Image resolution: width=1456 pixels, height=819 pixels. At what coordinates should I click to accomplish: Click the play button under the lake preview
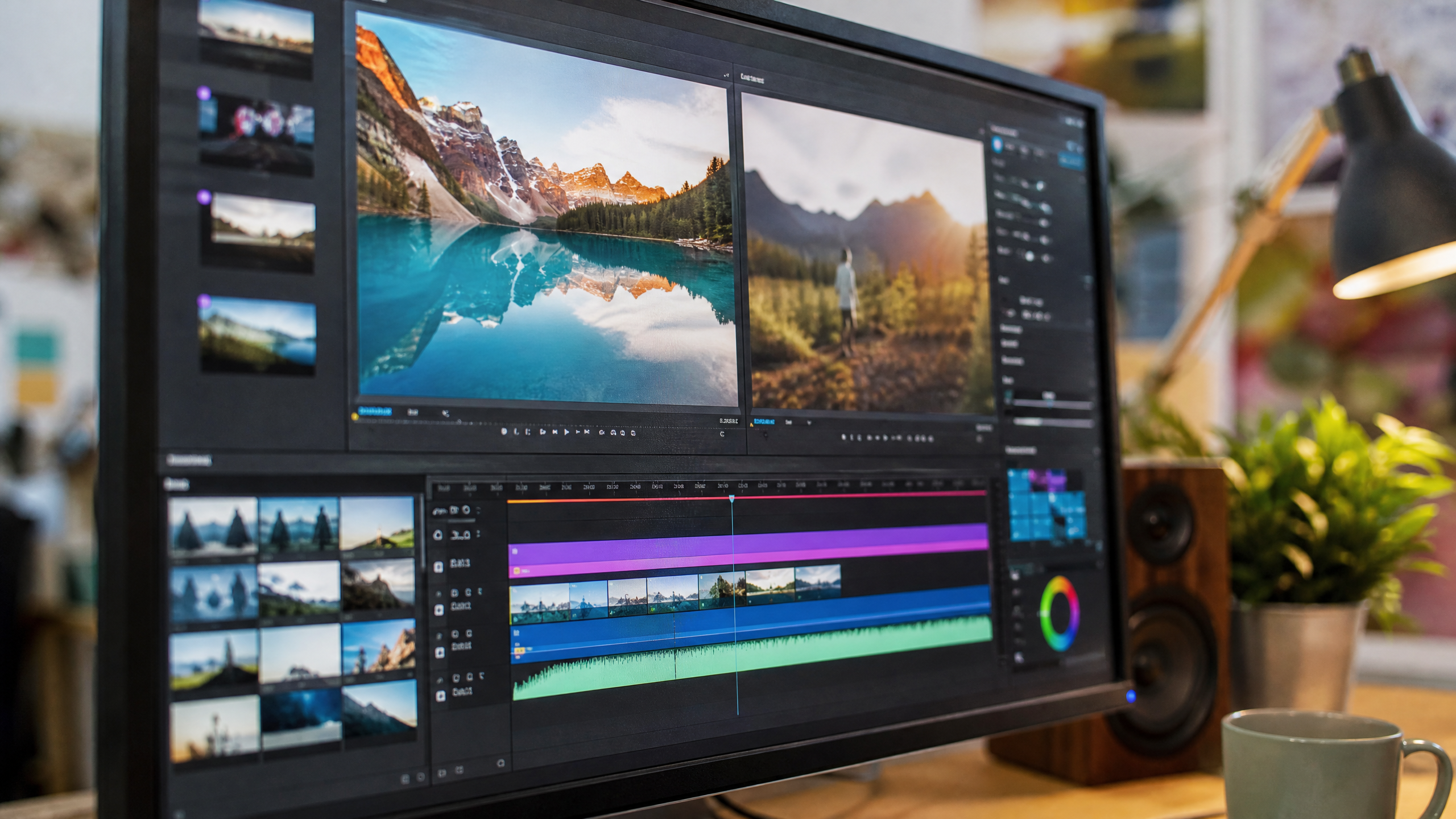point(566,432)
